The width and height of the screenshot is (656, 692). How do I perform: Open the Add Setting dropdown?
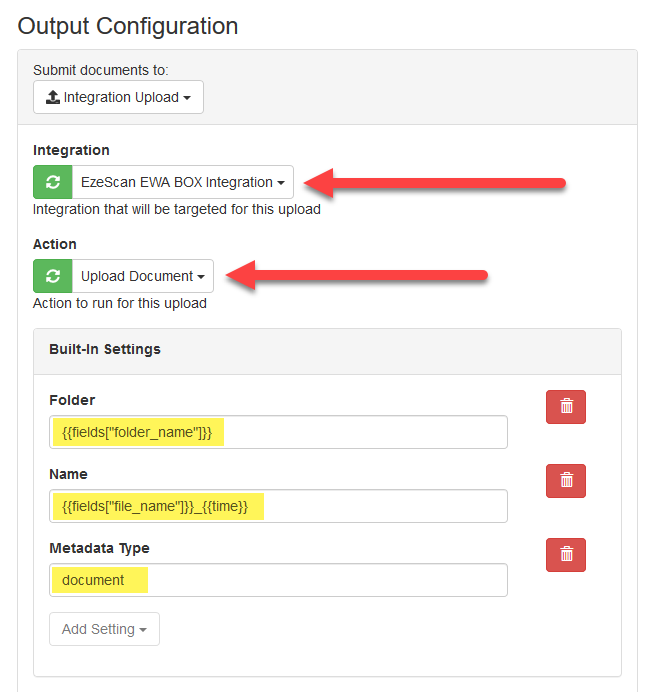104,630
